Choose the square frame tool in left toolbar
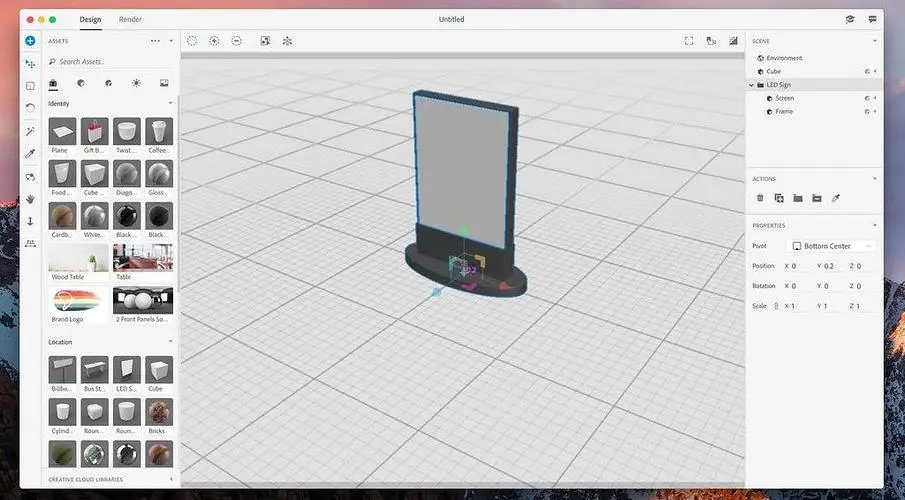This screenshot has height=500, width=905. (30, 86)
